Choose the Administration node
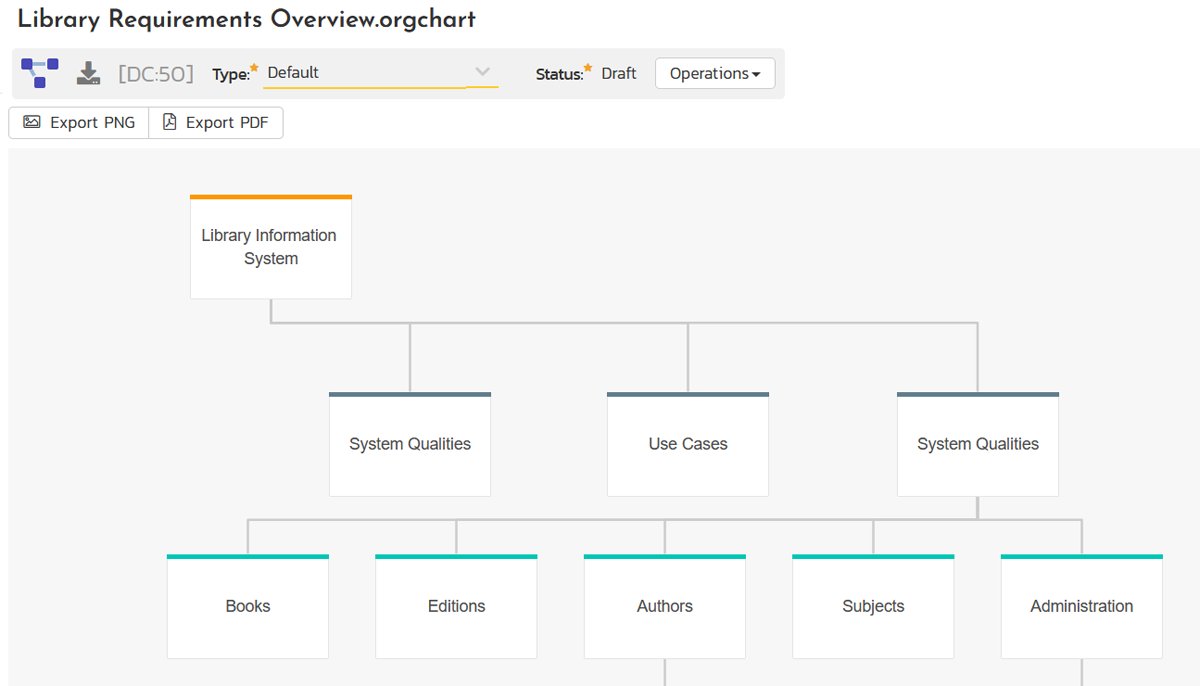The width and height of the screenshot is (1200, 686). tap(1081, 606)
